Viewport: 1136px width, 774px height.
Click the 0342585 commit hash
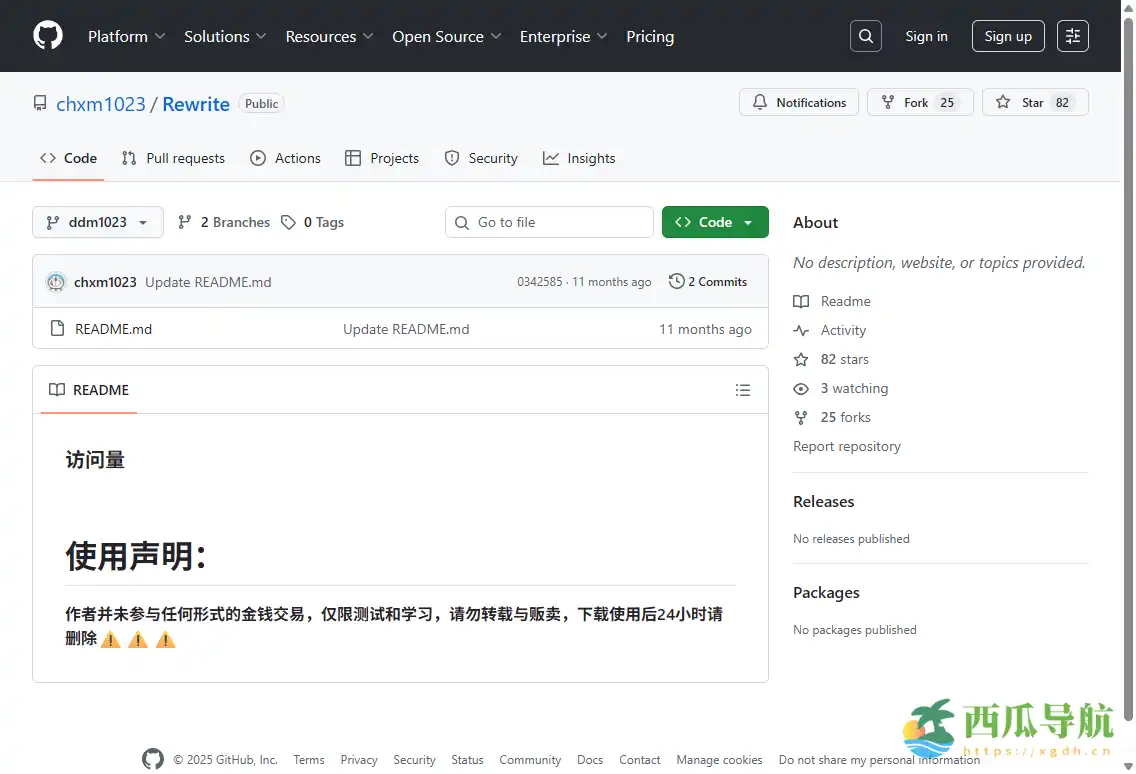click(540, 282)
